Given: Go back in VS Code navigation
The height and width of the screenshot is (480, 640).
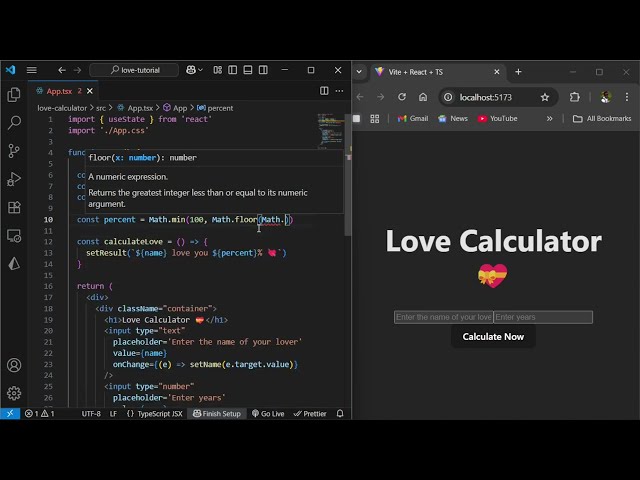Looking at the screenshot, I should 62,70.
